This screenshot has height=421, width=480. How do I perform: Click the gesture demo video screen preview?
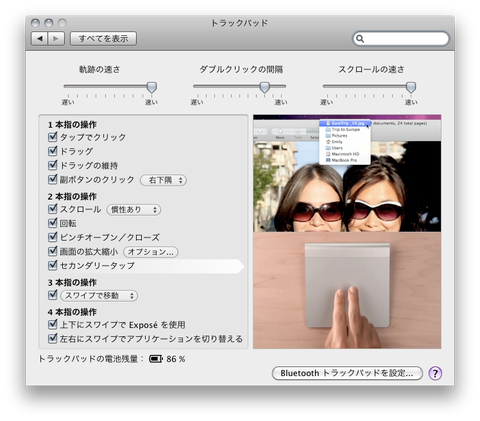click(x=347, y=173)
